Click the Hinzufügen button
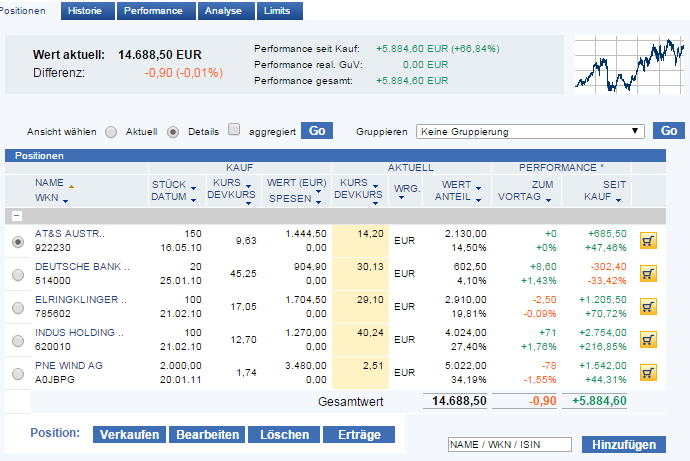 624,445
